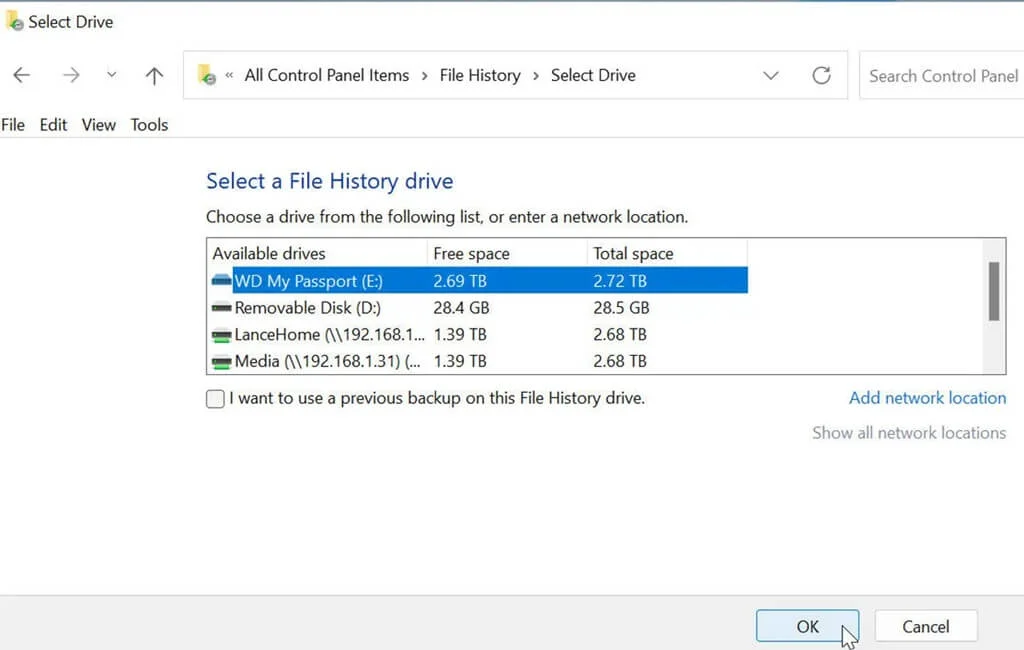Click the up one level arrow

point(152,75)
